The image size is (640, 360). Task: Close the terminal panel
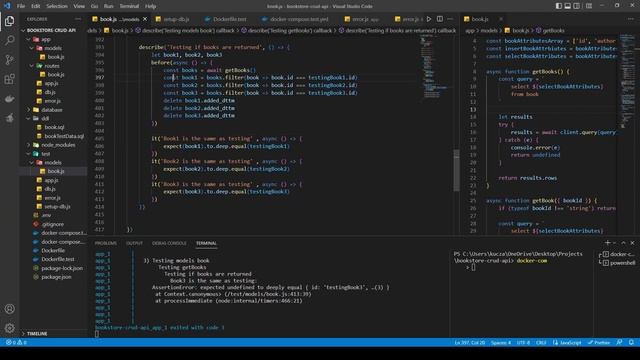(x=632, y=243)
